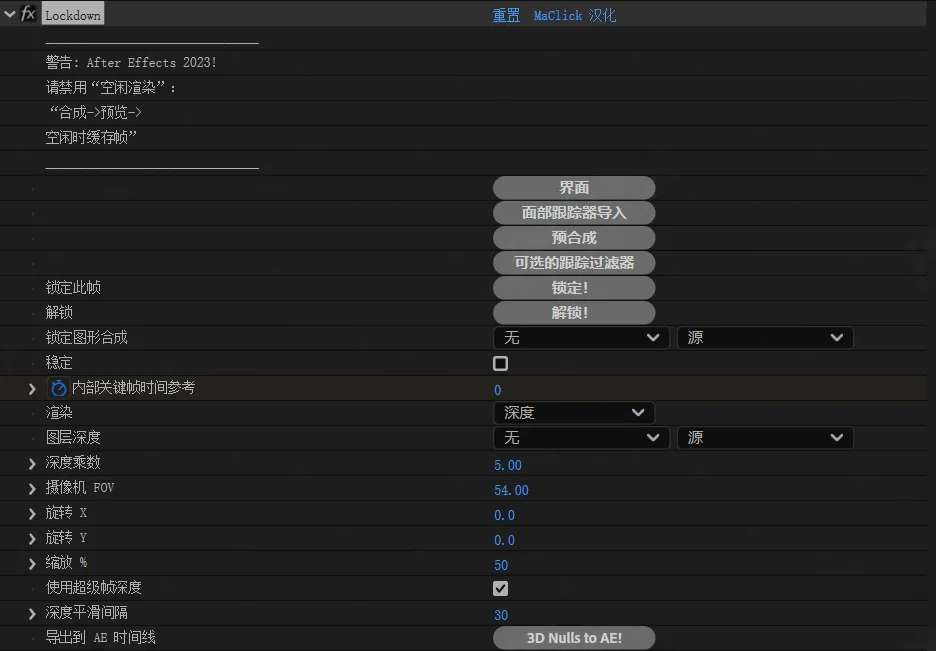Open the 锁定图形合成 layer dropdown showing 无
The width and height of the screenshot is (936, 651).
coord(581,338)
